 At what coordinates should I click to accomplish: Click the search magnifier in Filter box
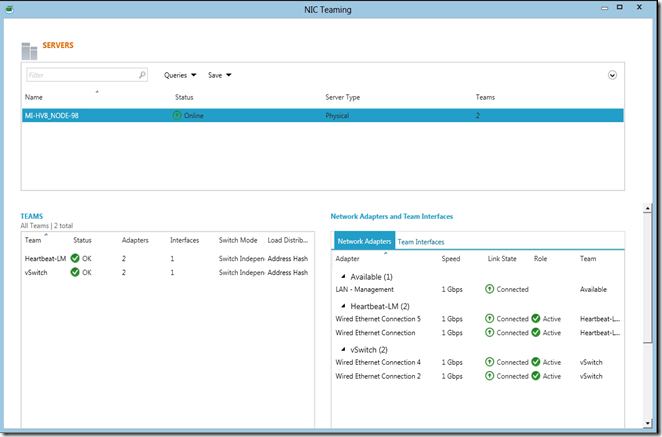coord(142,75)
